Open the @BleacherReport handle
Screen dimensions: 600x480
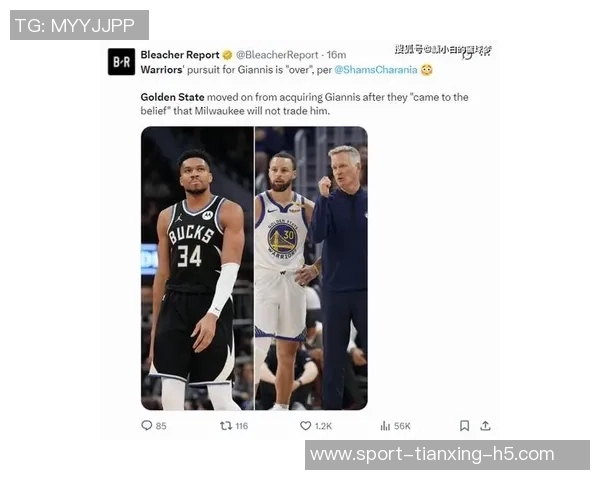point(277,55)
